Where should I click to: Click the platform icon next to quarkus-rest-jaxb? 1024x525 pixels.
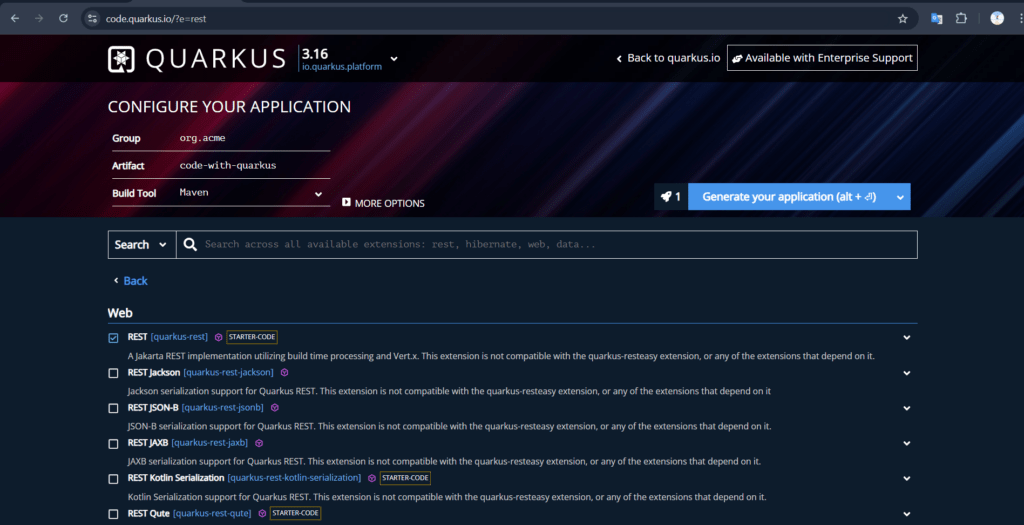259,443
